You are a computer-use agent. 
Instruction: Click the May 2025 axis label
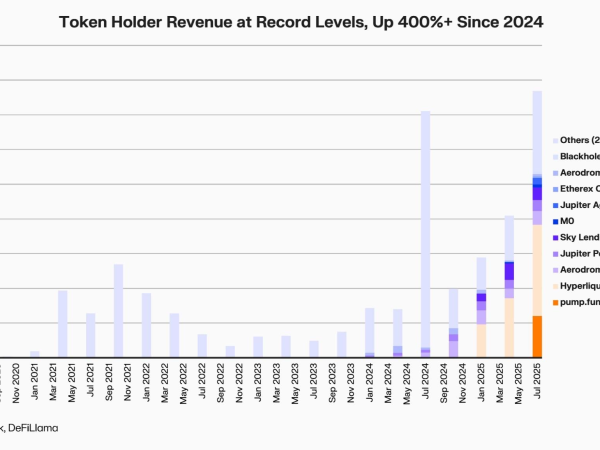(x=518, y=383)
